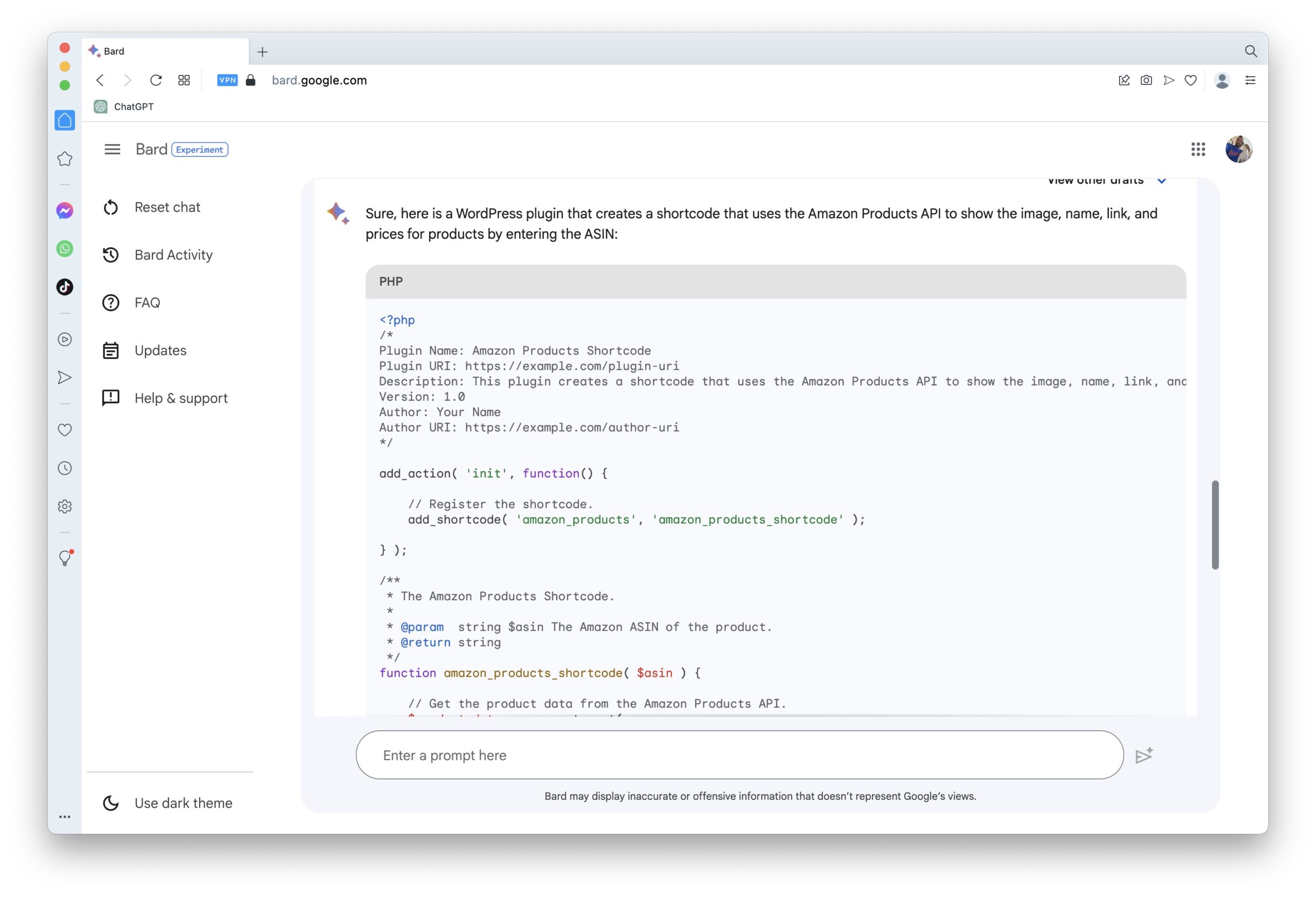Open the speed dial grid icon
Viewport: 1316px width, 897px height.
coord(184,80)
